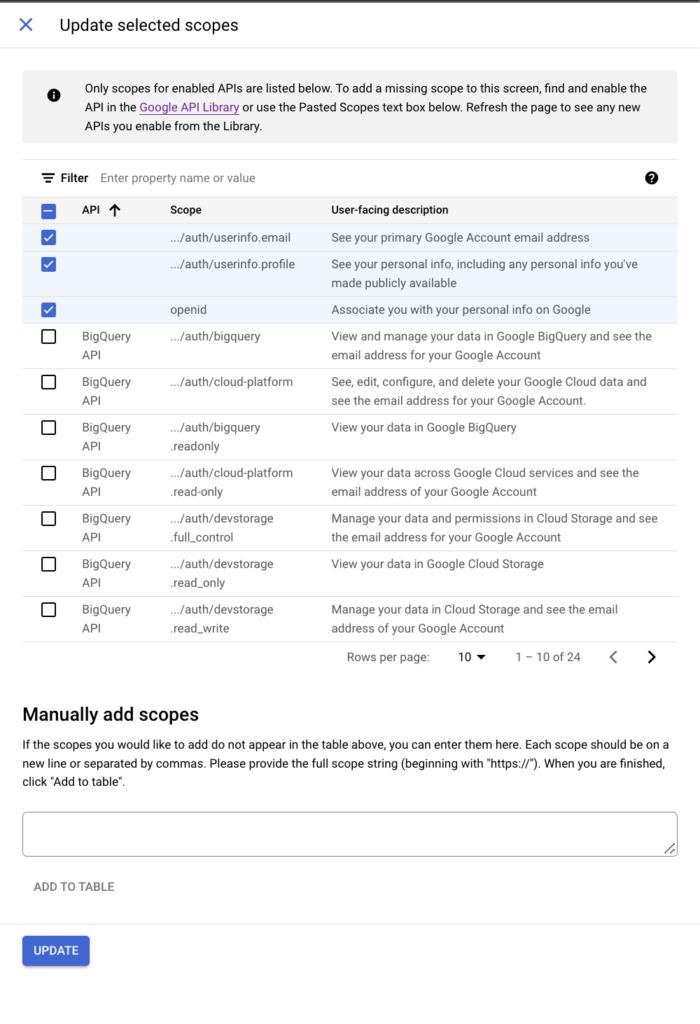Screen dimensions: 700x1024
Task: Check the devstorage.read_write scope checkbox
Action: pyautogui.click(x=48, y=609)
